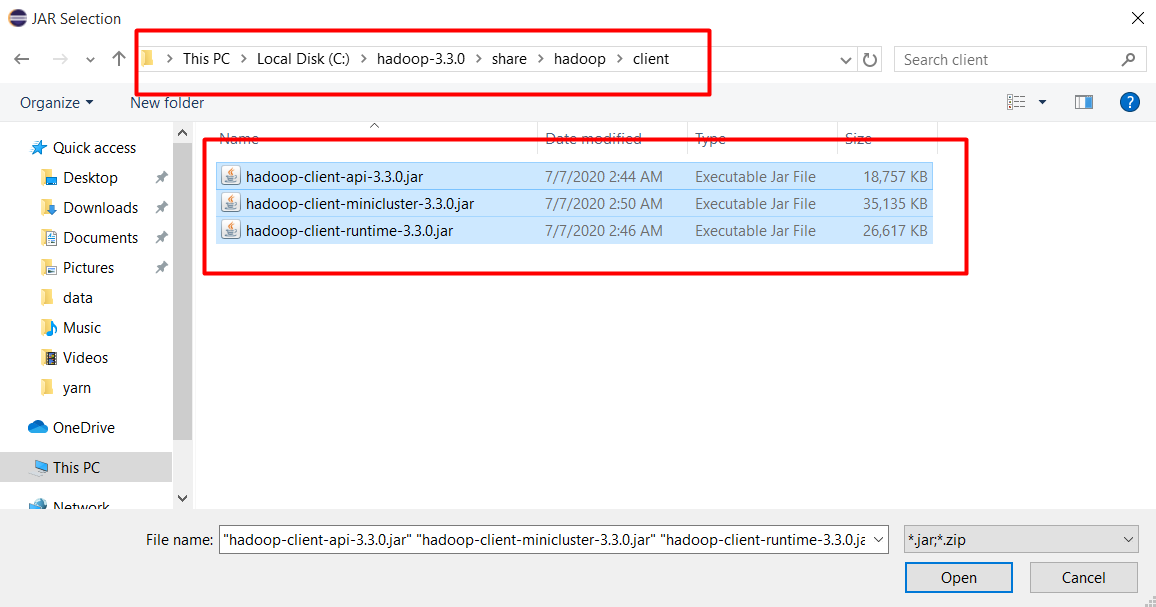This screenshot has height=607, width=1156.
Task: Go up one folder level arrow
Action: 119,59
